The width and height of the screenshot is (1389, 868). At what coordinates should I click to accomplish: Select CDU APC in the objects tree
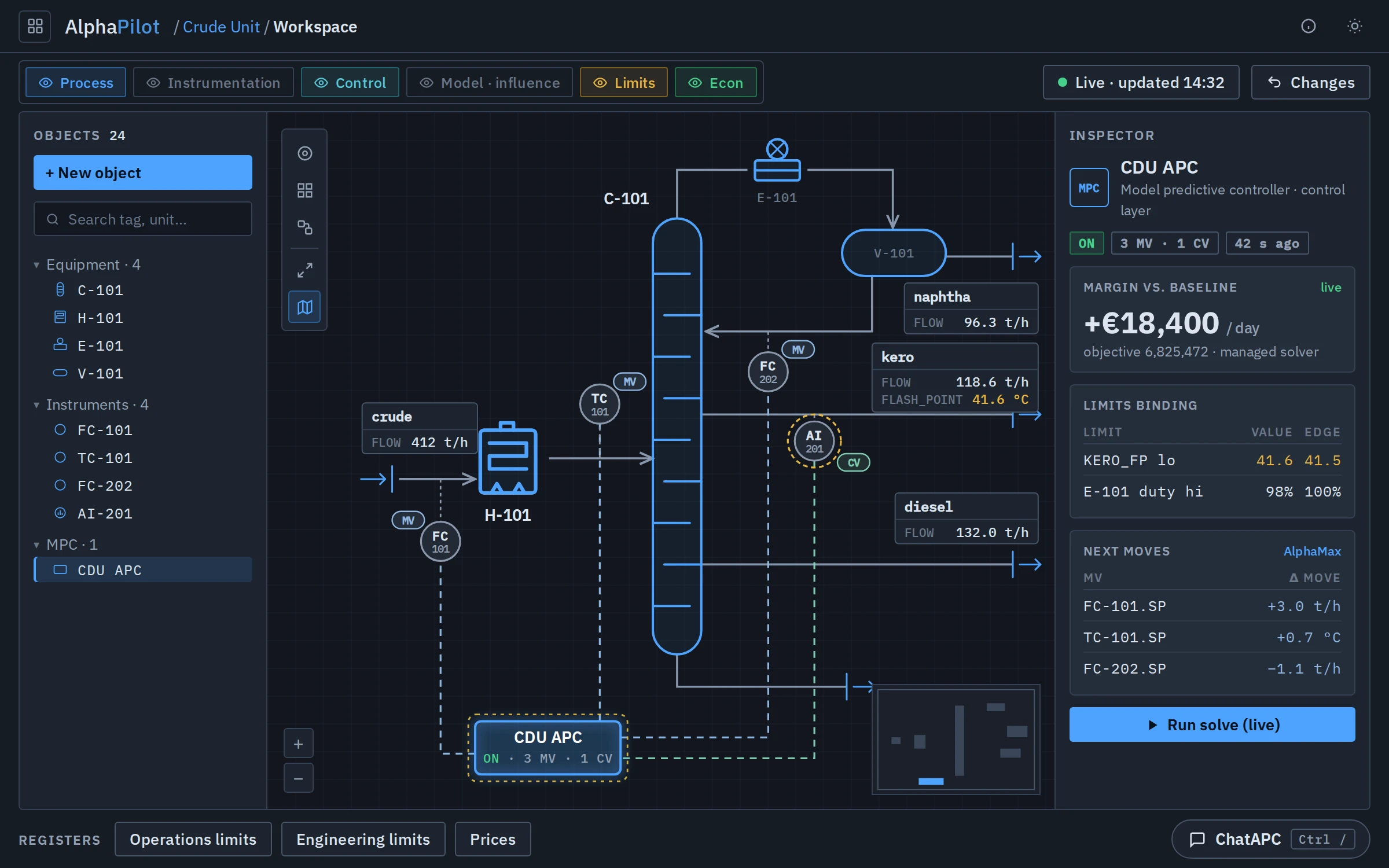[x=143, y=570]
